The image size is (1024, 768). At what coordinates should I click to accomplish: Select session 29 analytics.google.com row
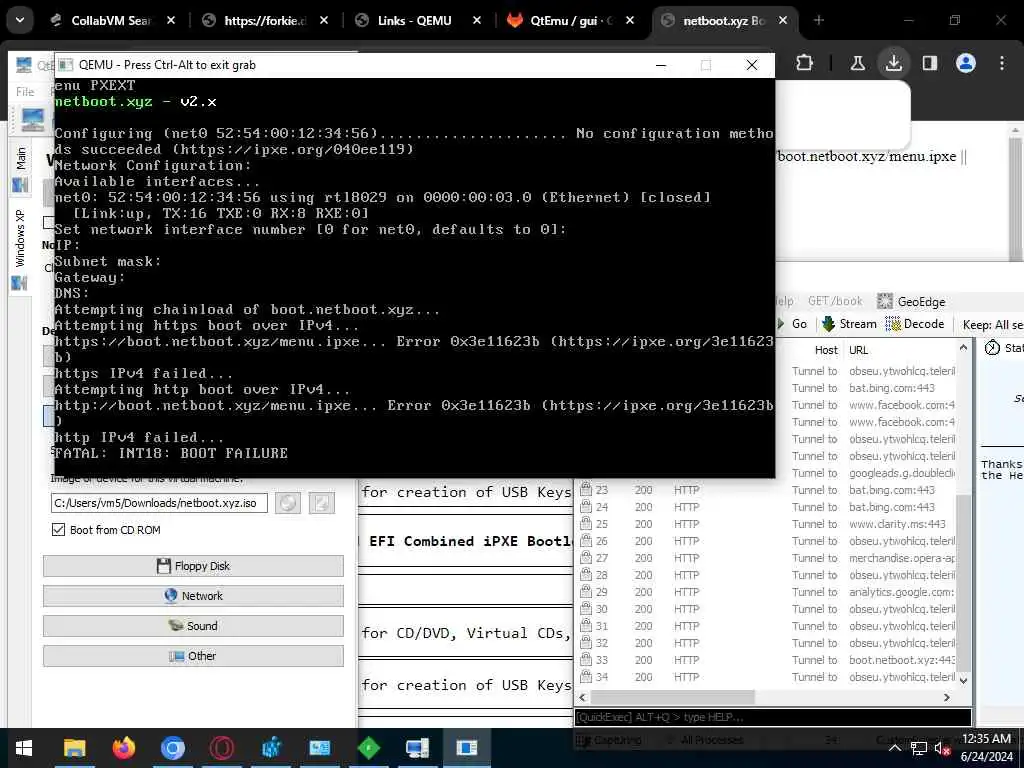click(767, 592)
